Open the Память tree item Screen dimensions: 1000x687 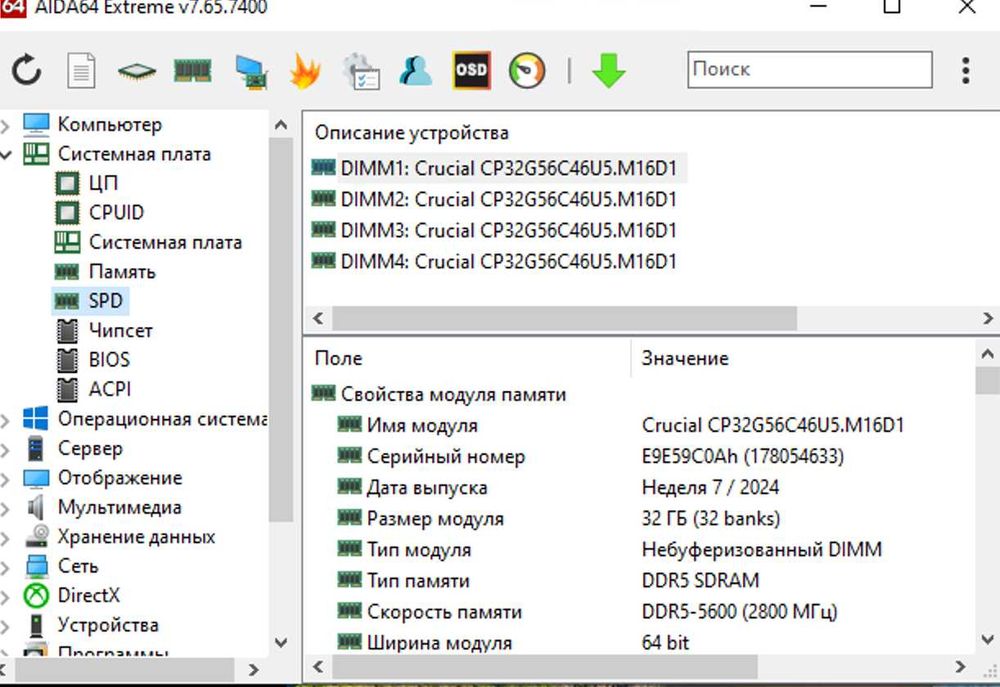122,271
